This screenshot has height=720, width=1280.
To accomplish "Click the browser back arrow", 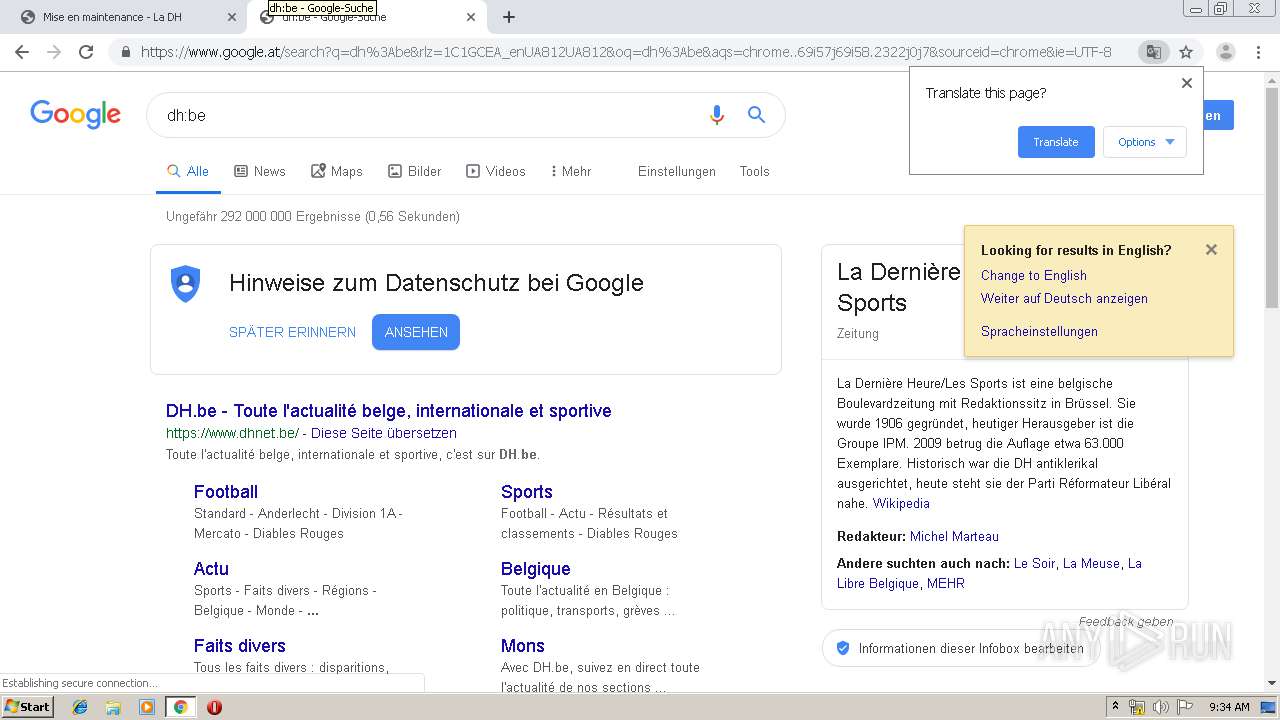I will click(x=22, y=52).
